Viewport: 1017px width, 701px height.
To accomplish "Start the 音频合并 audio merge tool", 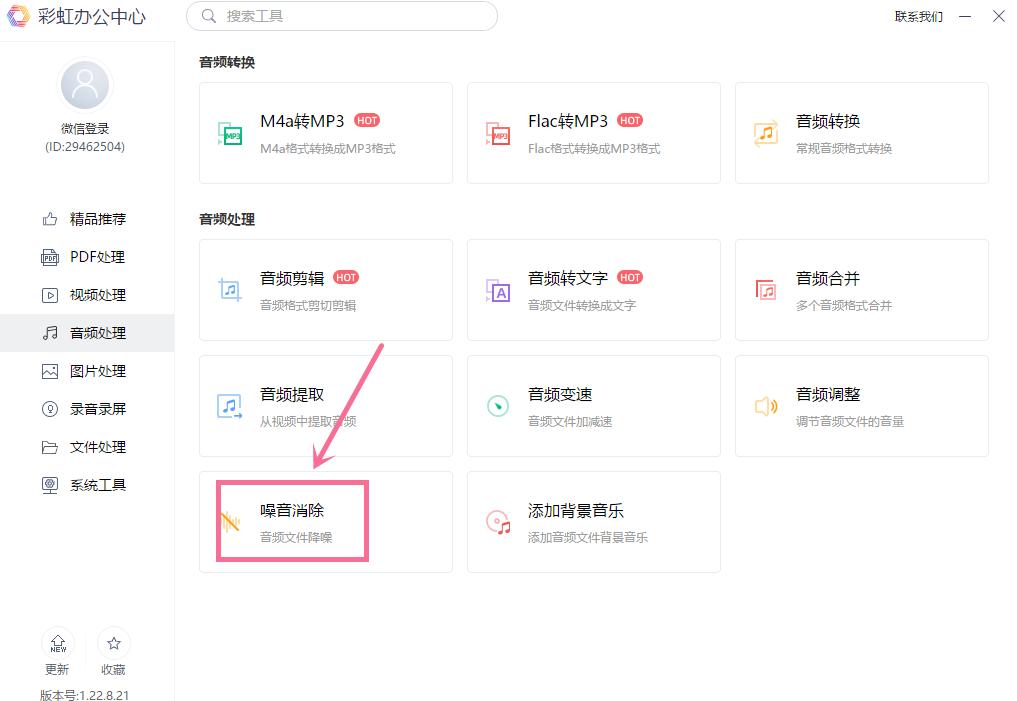I will [x=861, y=289].
